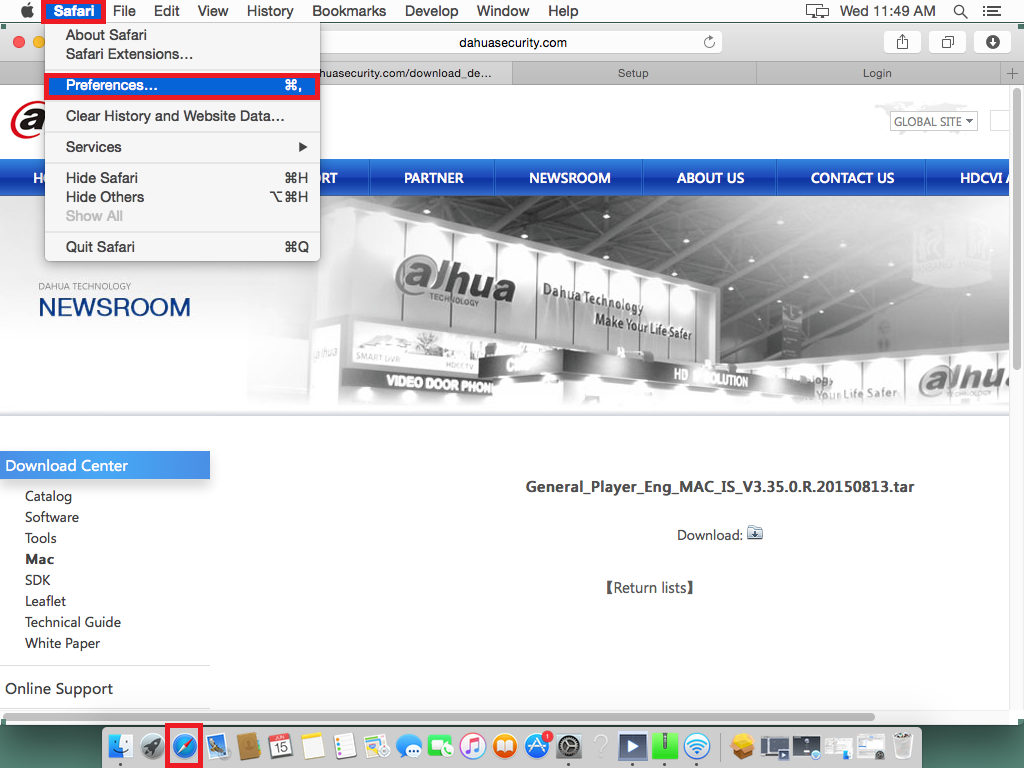Click the dahuasecurity.com address field
The width and height of the screenshot is (1024, 768).
pos(513,42)
